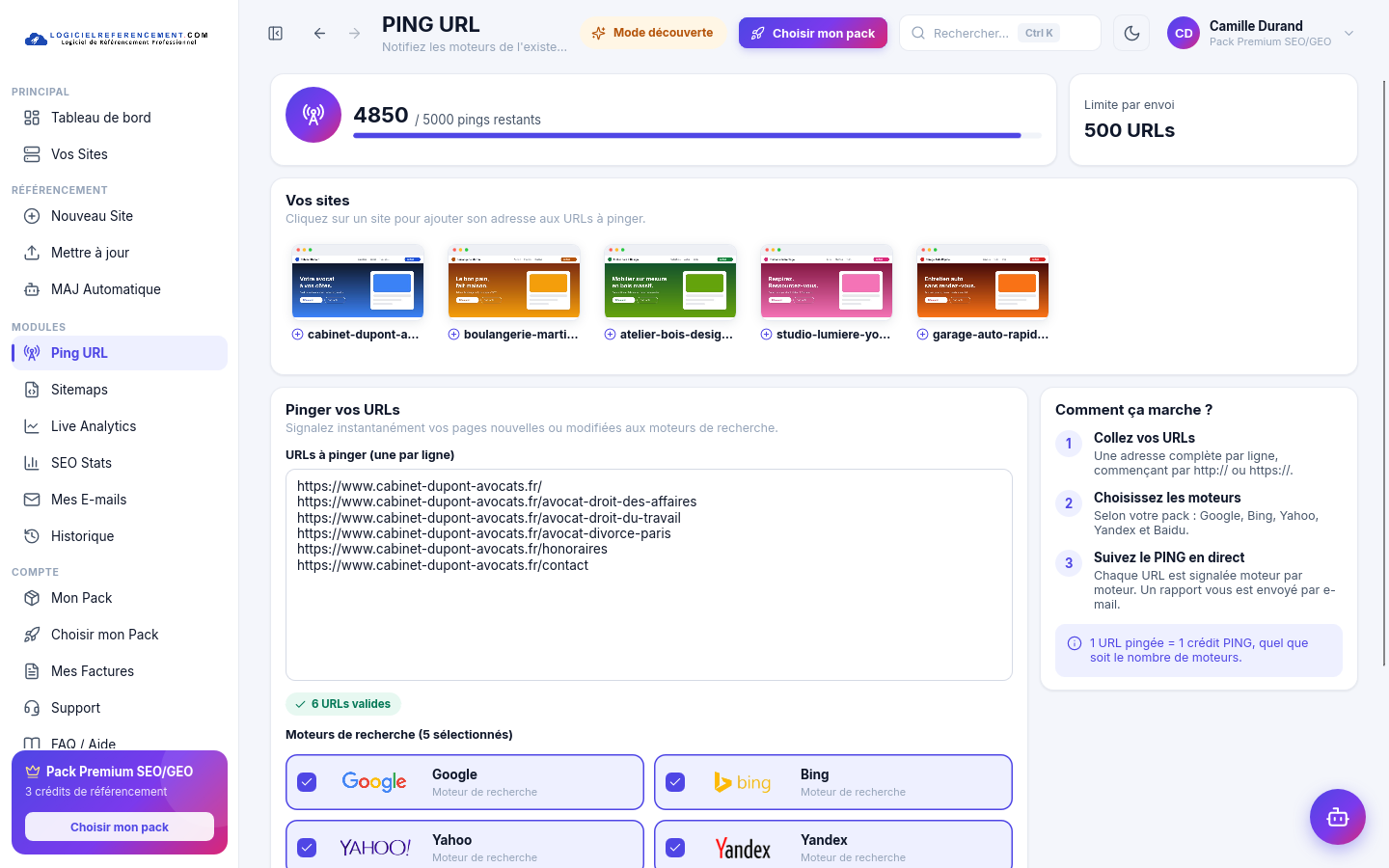Click the plus icon beside garage-auto-rapid...
This screenshot has width=1389, height=868.
[922, 335]
